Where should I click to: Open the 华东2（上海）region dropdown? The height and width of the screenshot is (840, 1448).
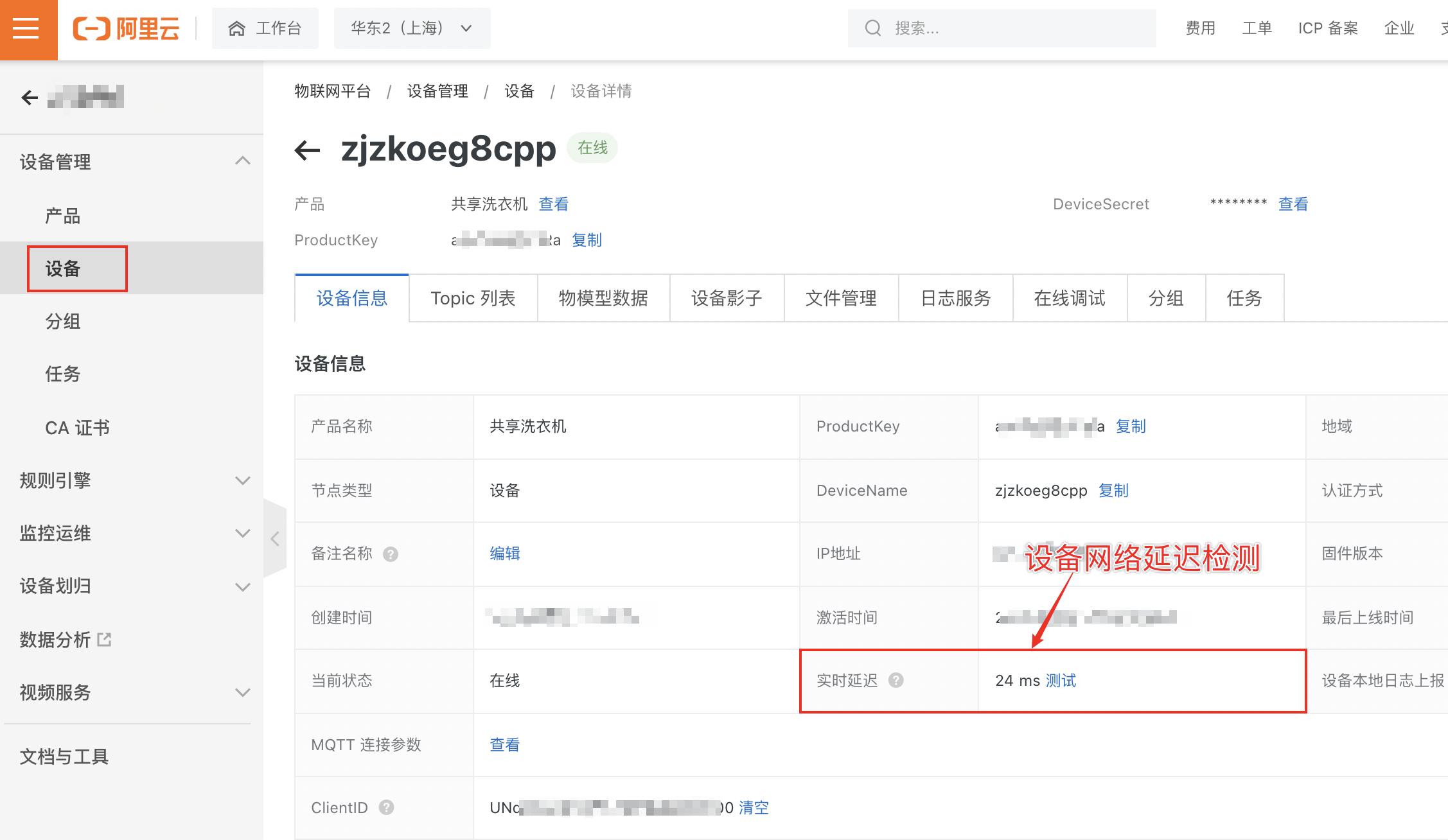412,28
